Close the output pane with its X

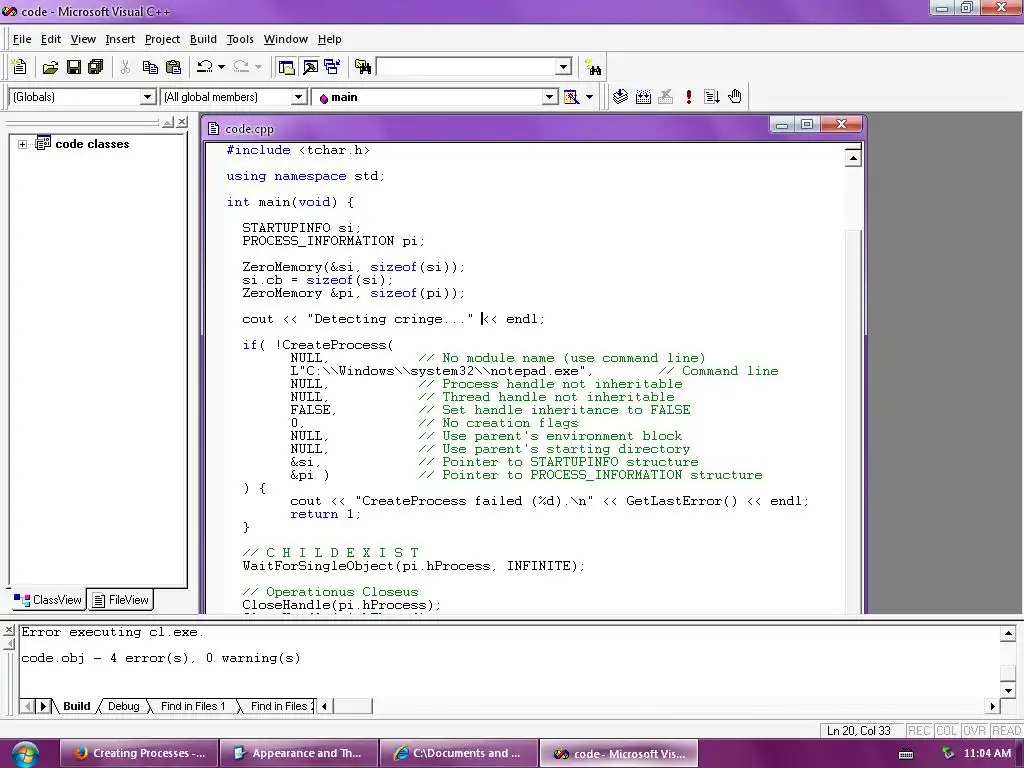(x=8, y=630)
